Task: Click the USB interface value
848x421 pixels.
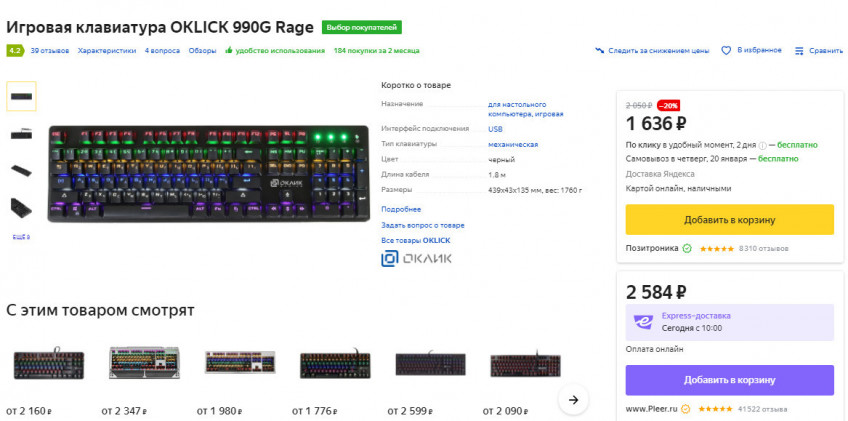Action: pyautogui.click(x=495, y=129)
